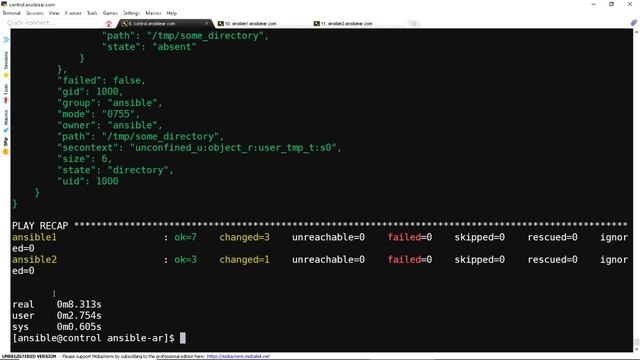Click the '"state": "directory"' output line
This screenshot has width=640, height=360.
(116, 170)
